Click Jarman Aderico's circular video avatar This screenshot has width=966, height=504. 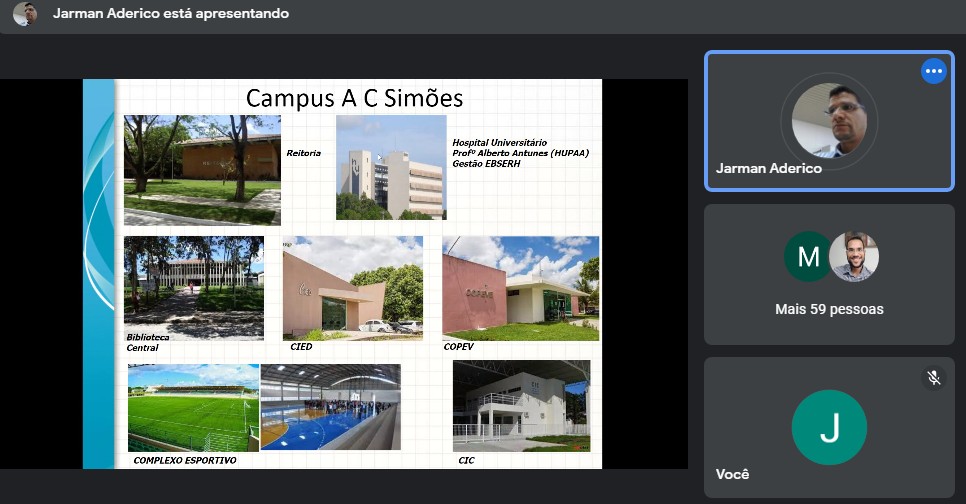click(829, 121)
